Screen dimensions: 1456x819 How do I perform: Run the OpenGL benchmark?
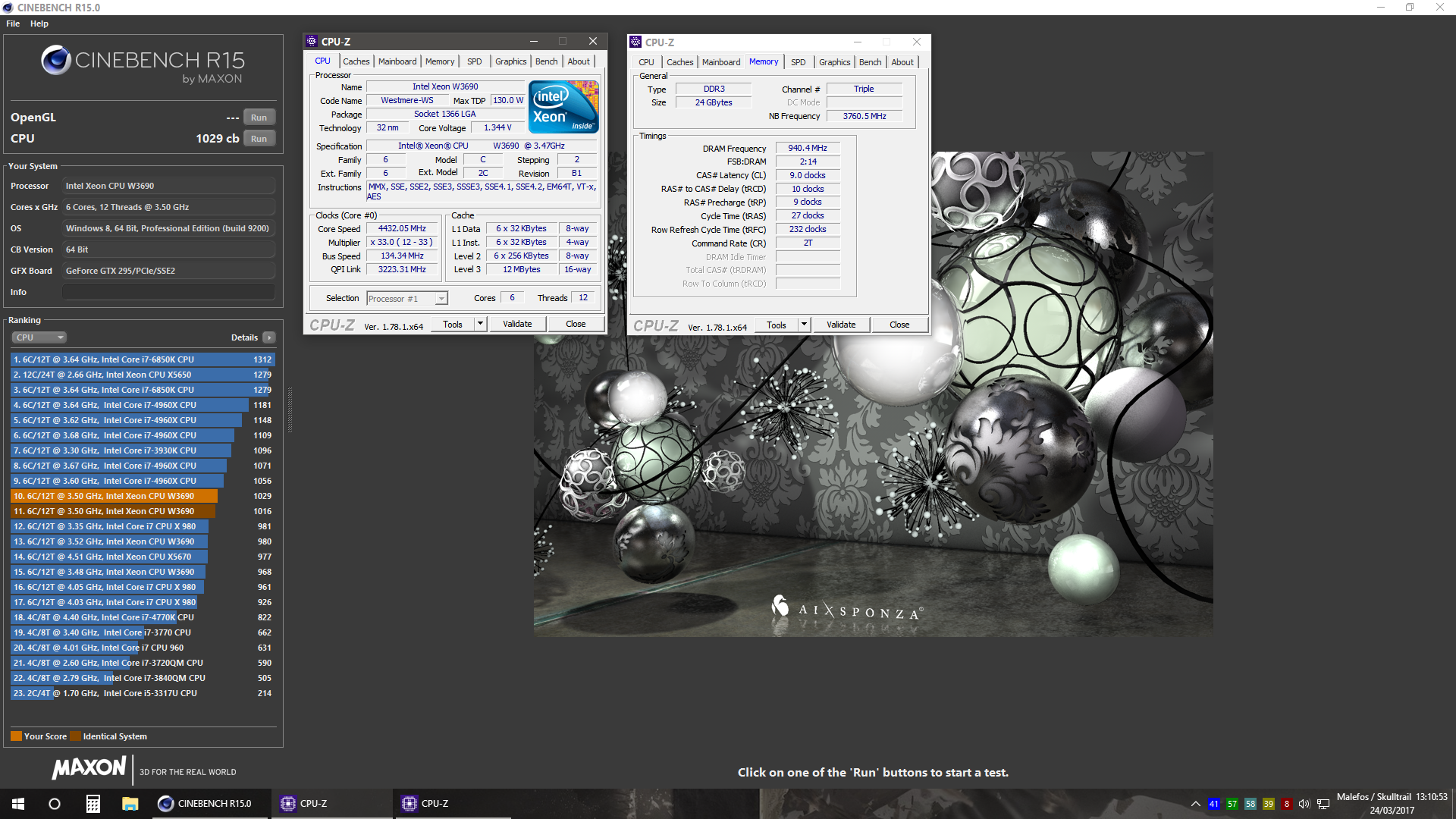point(259,118)
